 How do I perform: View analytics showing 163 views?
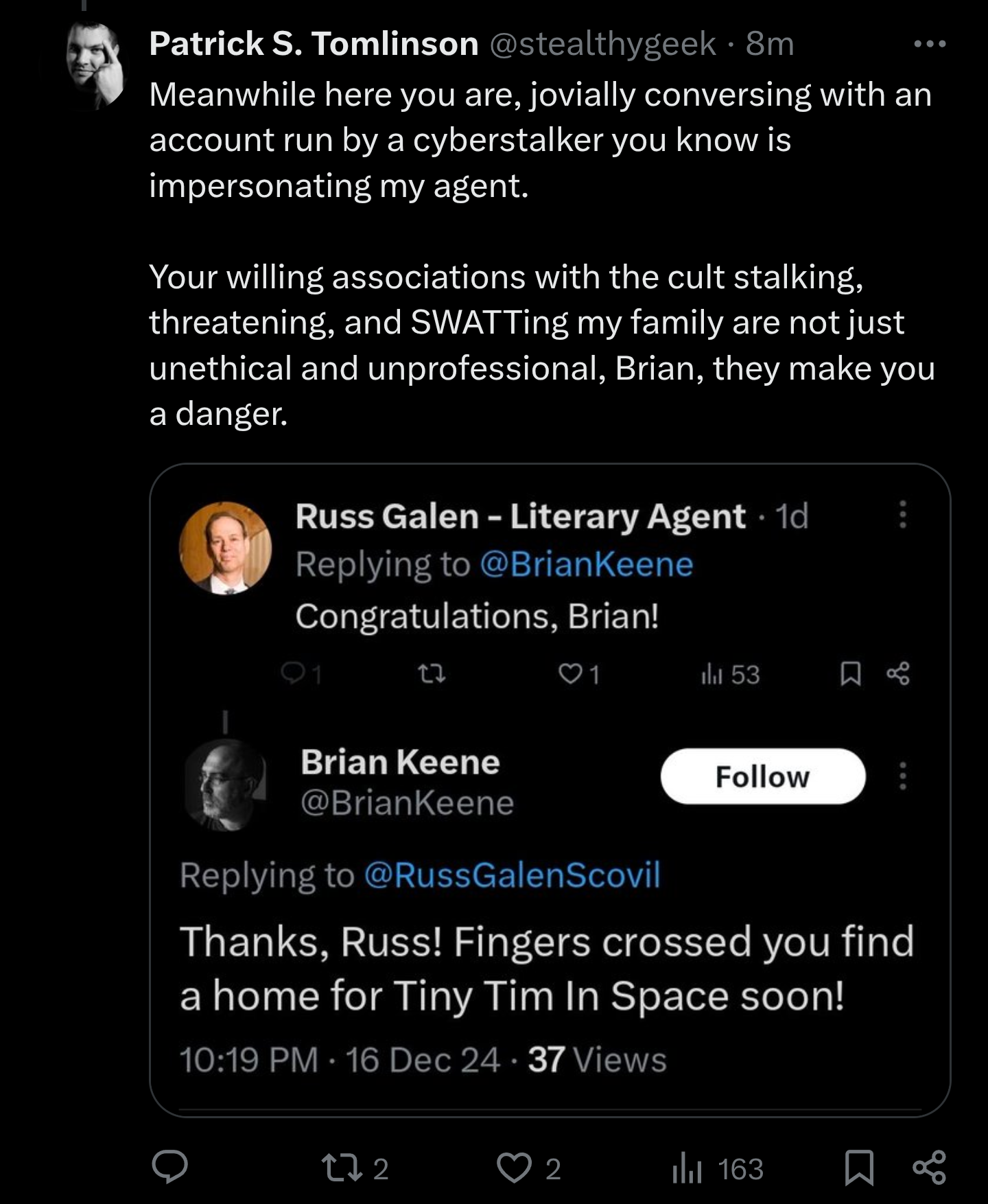(718, 1168)
